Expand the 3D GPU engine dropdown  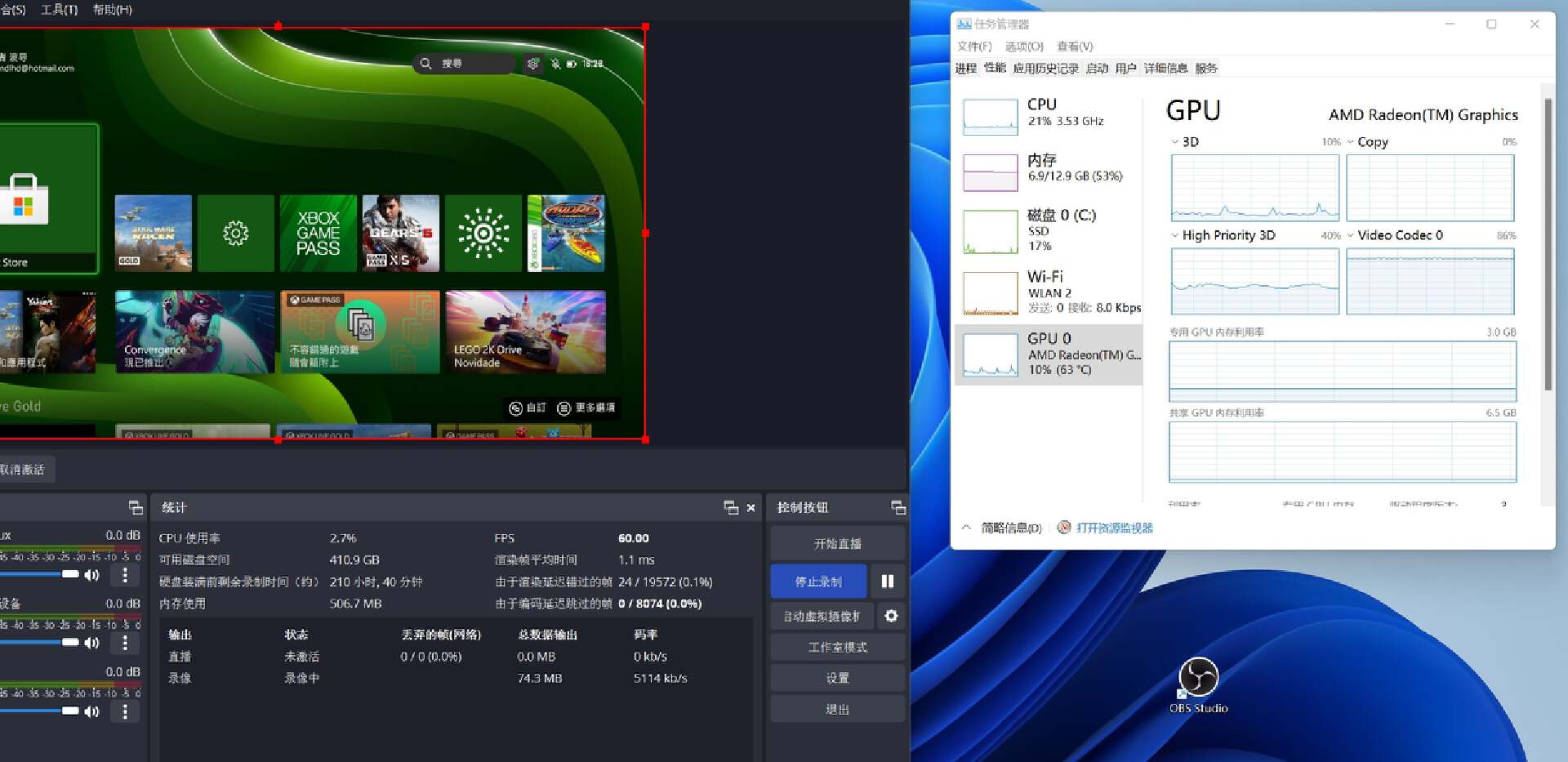click(x=1175, y=142)
